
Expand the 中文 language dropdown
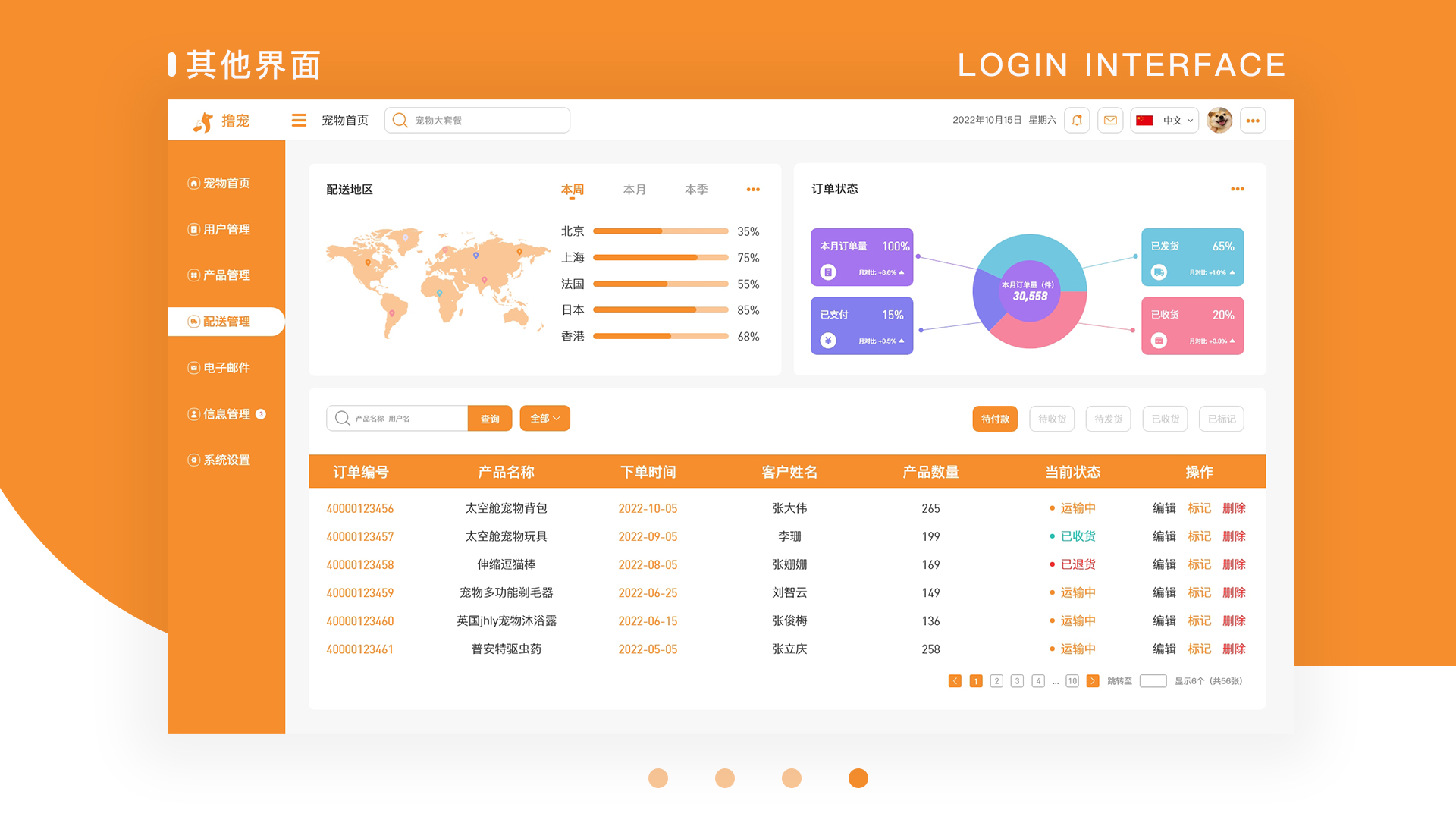1165,121
